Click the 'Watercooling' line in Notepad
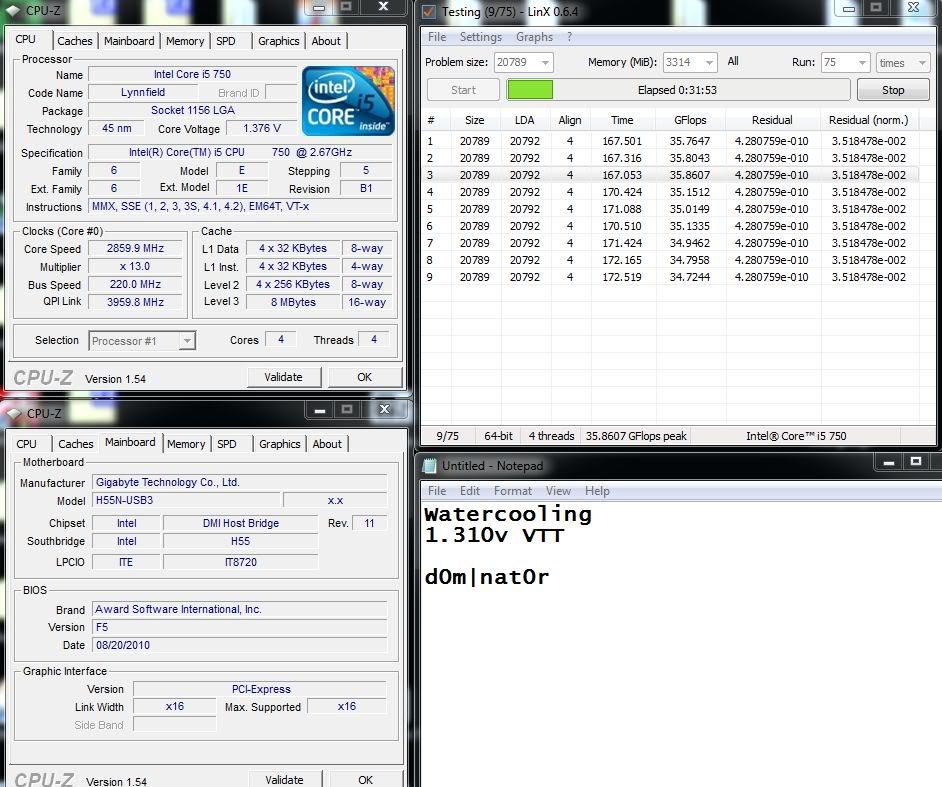The width and height of the screenshot is (942, 787). point(508,514)
